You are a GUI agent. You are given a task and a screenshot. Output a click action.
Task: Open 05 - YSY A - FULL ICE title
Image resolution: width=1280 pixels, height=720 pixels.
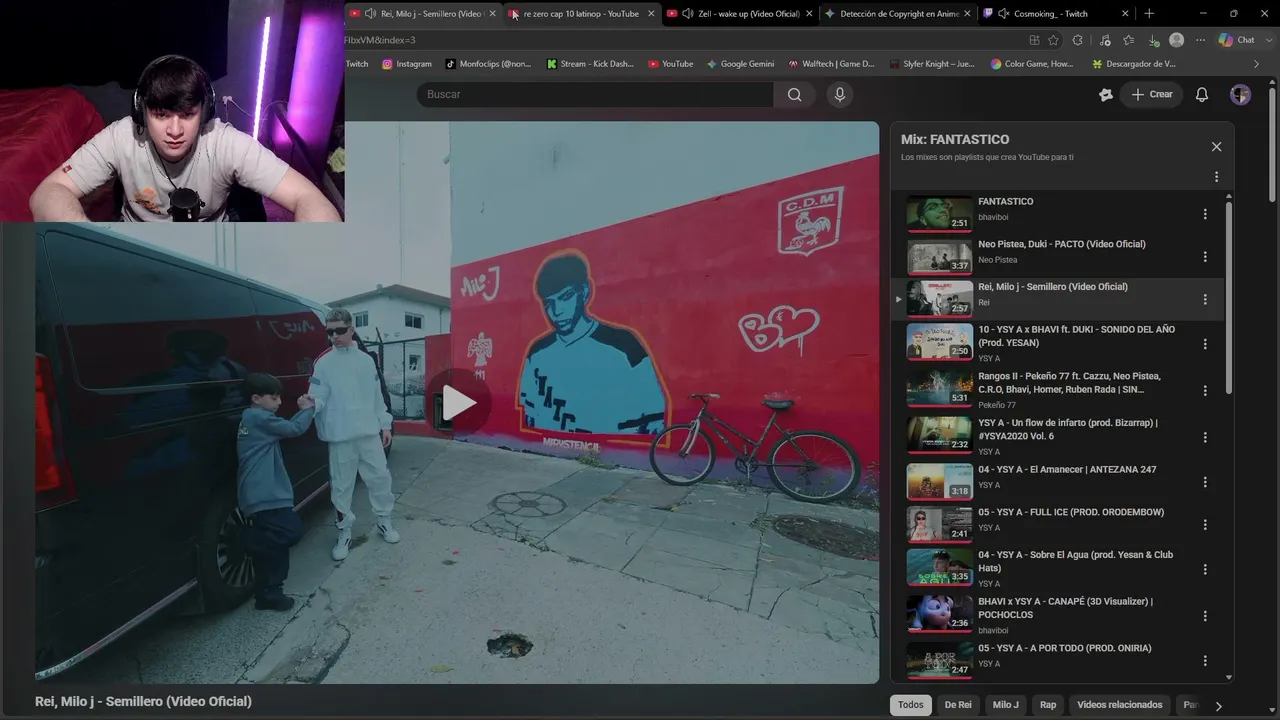pyautogui.click(x=1071, y=512)
